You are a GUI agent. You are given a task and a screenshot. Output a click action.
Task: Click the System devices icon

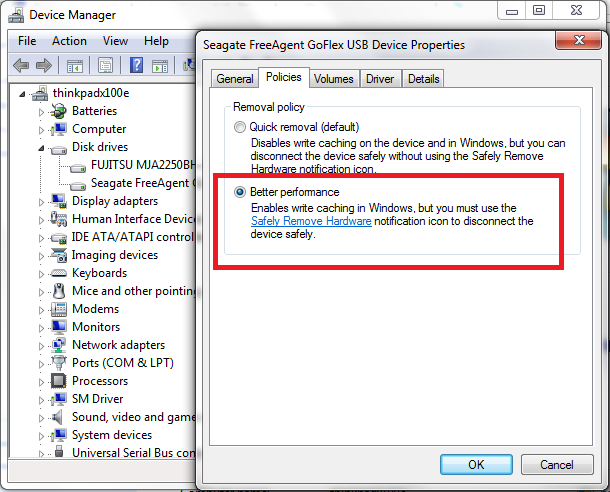[x=58, y=435]
